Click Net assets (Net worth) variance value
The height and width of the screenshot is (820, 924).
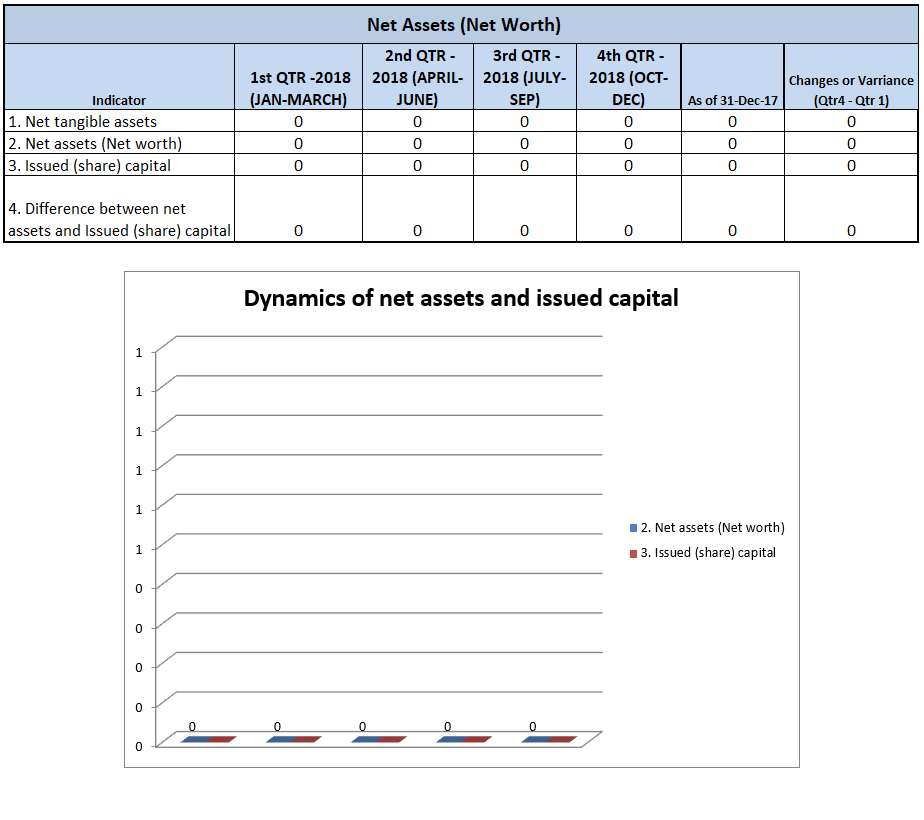pos(852,144)
